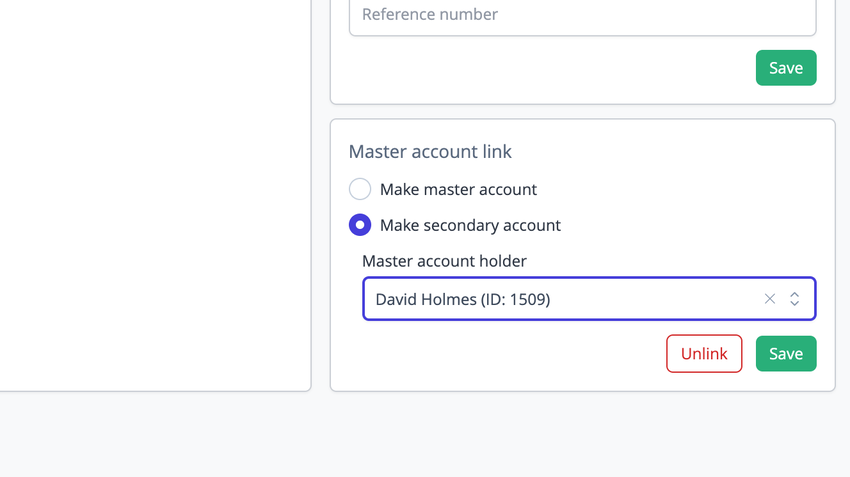This screenshot has height=477, width=850.
Task: Click the up-down chevron in holder field
Action: point(795,299)
